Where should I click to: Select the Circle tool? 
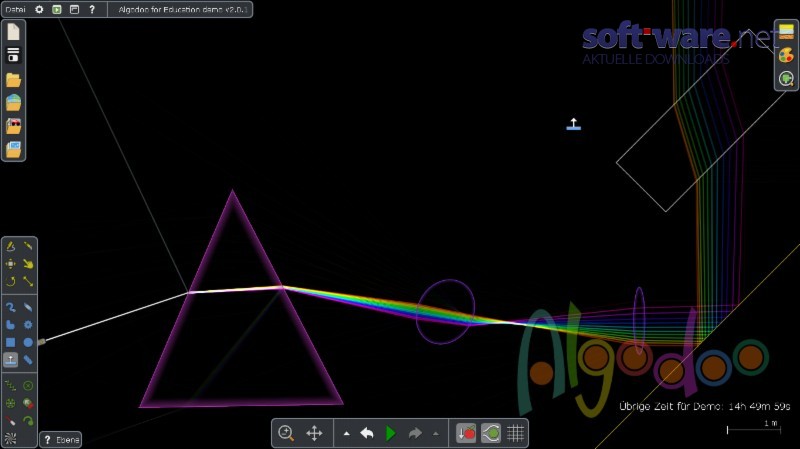pyautogui.click(x=28, y=342)
